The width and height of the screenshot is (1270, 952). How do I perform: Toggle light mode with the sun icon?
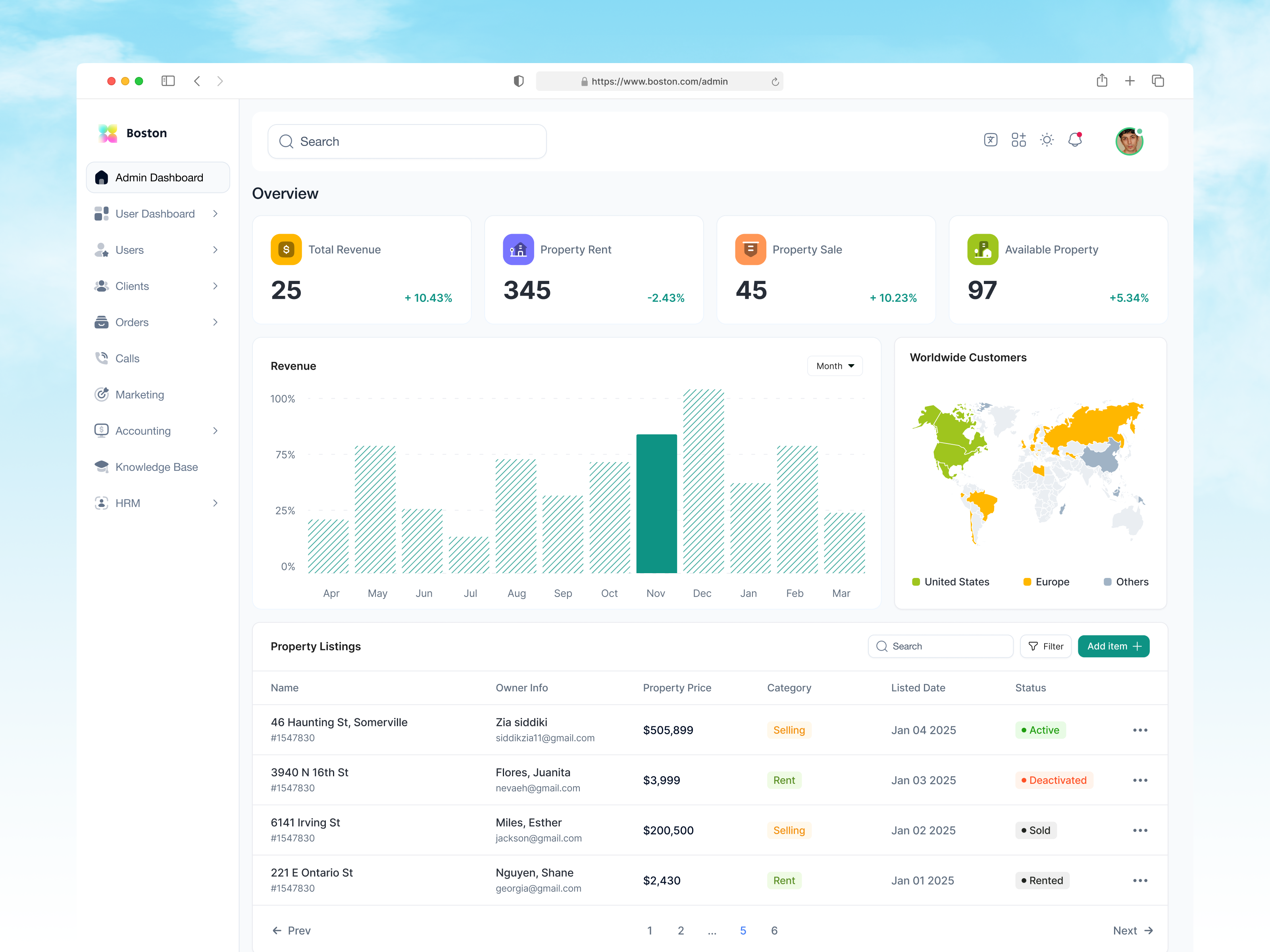click(x=1047, y=140)
